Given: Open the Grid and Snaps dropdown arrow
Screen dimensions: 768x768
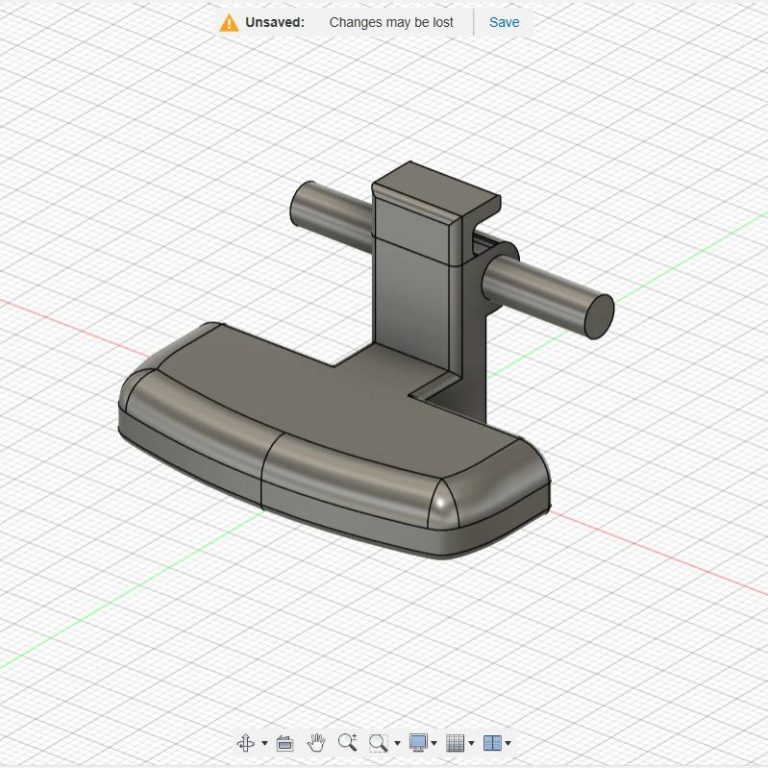Looking at the screenshot, I should point(471,743).
